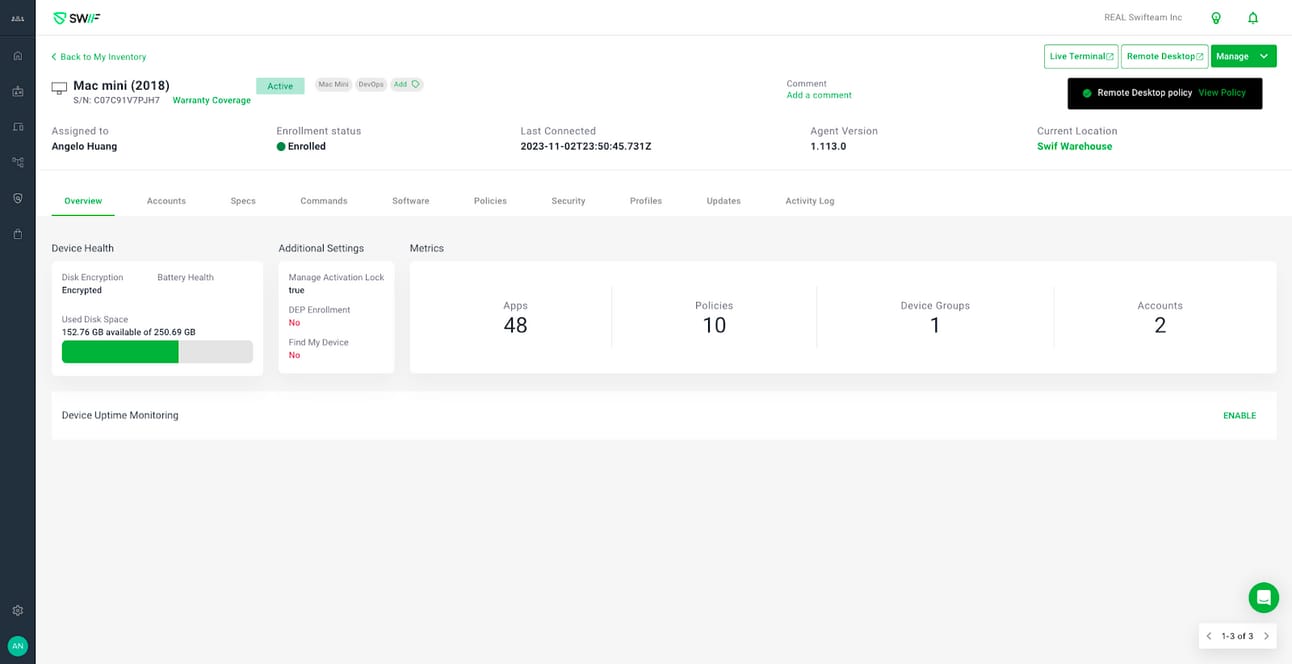Click the agent version 1.113.0
Image resolution: width=1292 pixels, height=664 pixels.
coord(828,146)
